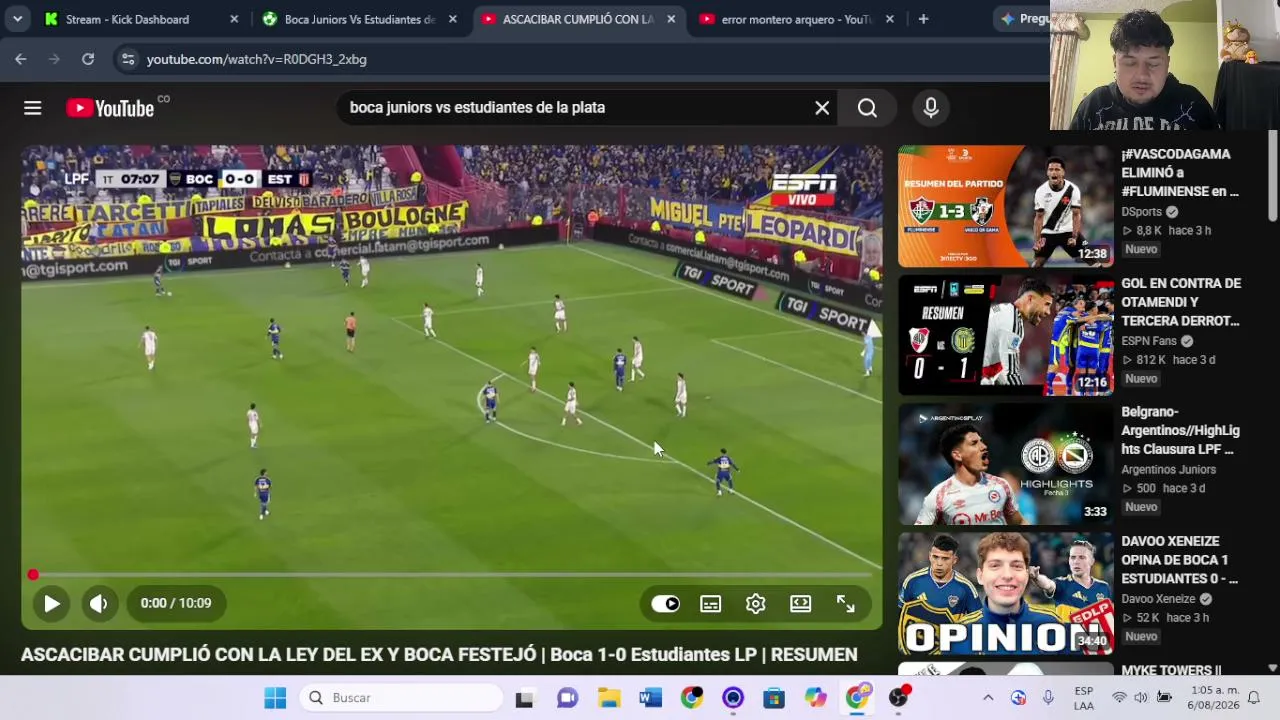Open Copilot from the taskbar
The image size is (1280, 720).
816,698
